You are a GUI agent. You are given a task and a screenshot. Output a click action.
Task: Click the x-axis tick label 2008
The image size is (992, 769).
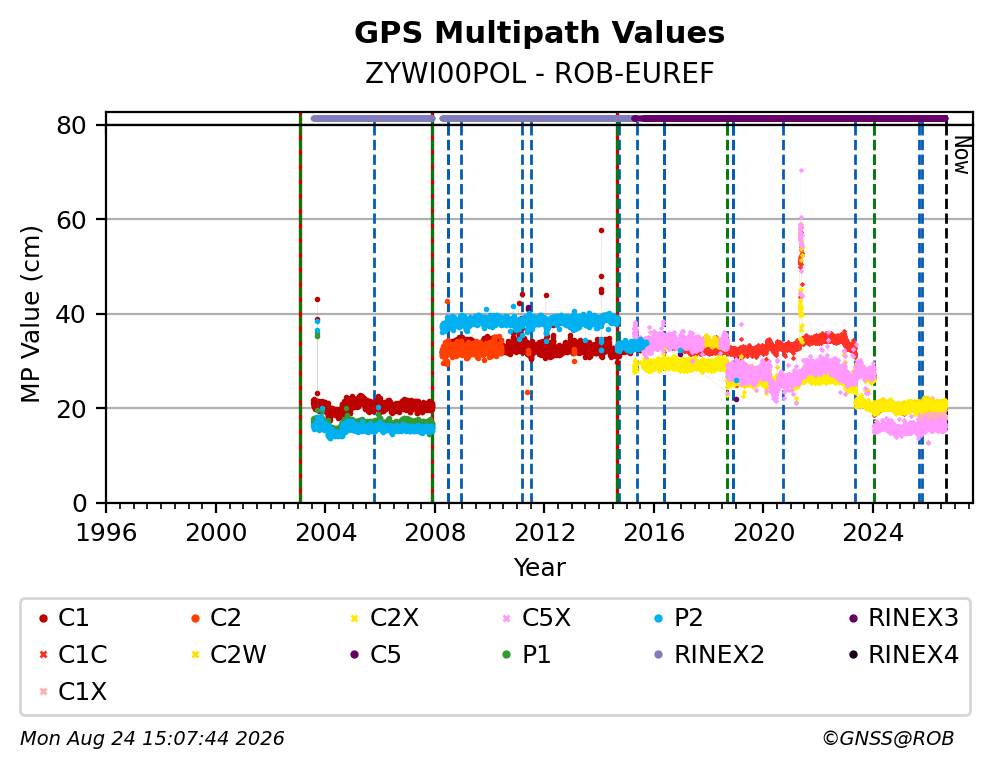click(435, 533)
